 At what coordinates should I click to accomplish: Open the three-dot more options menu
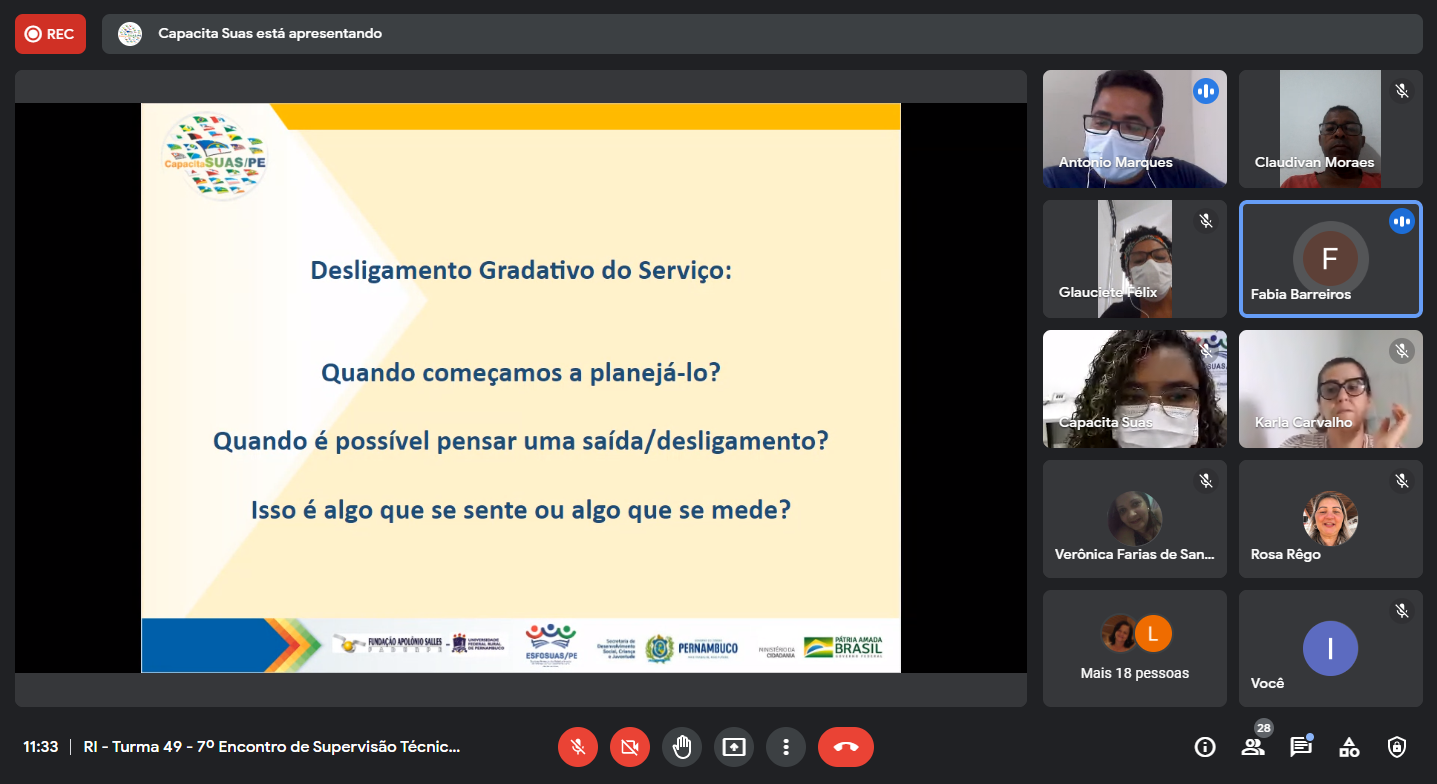pos(786,747)
